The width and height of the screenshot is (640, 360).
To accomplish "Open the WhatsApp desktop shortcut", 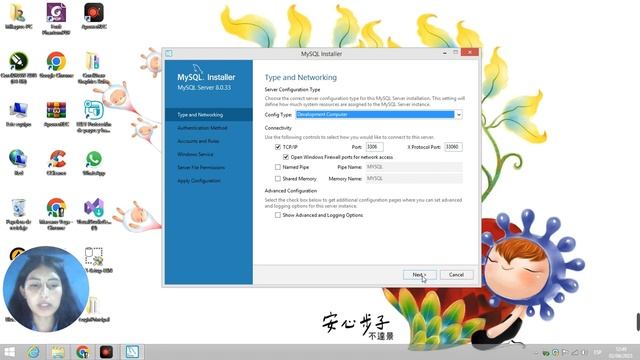I will coord(94,162).
